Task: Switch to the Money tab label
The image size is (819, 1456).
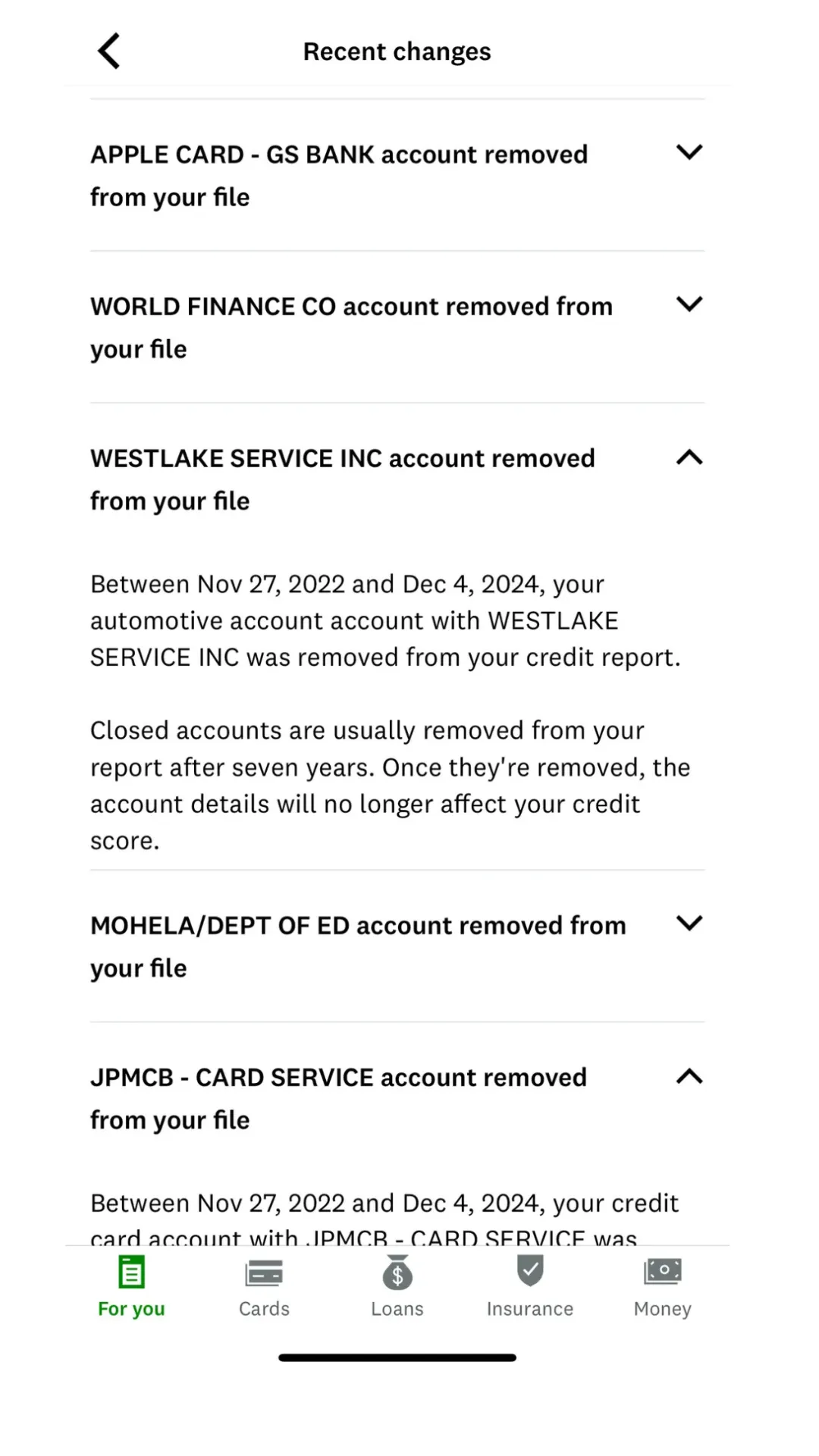Action: pyautogui.click(x=663, y=1309)
